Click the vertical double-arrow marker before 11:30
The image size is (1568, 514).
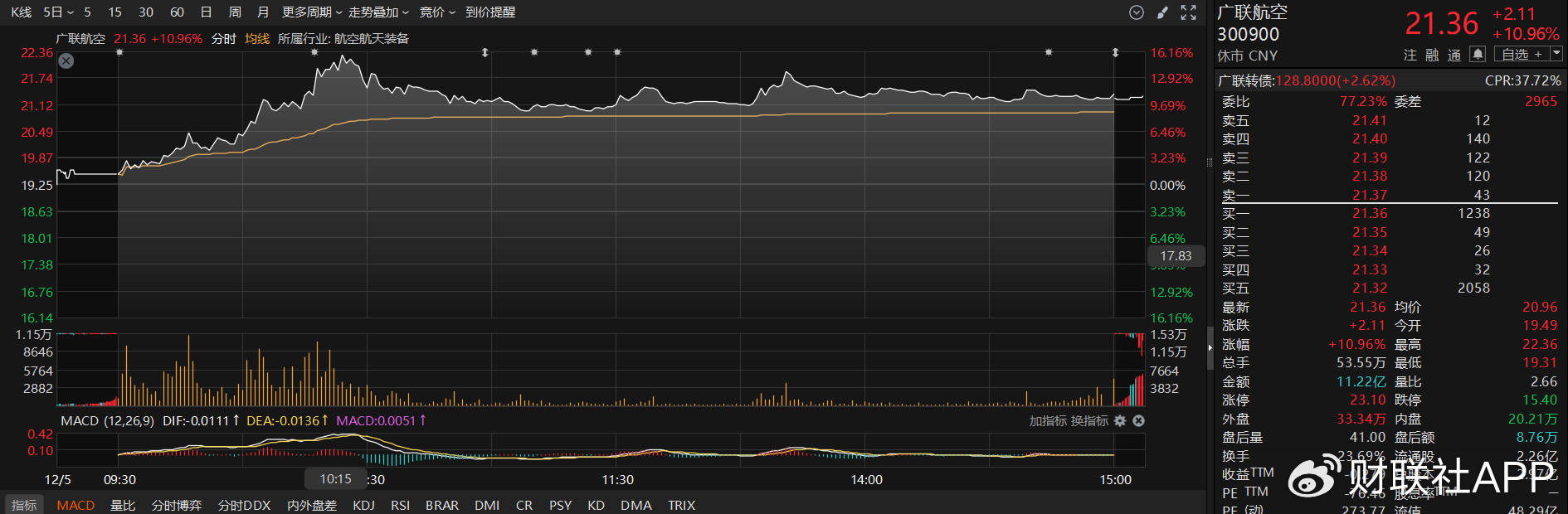click(x=485, y=52)
